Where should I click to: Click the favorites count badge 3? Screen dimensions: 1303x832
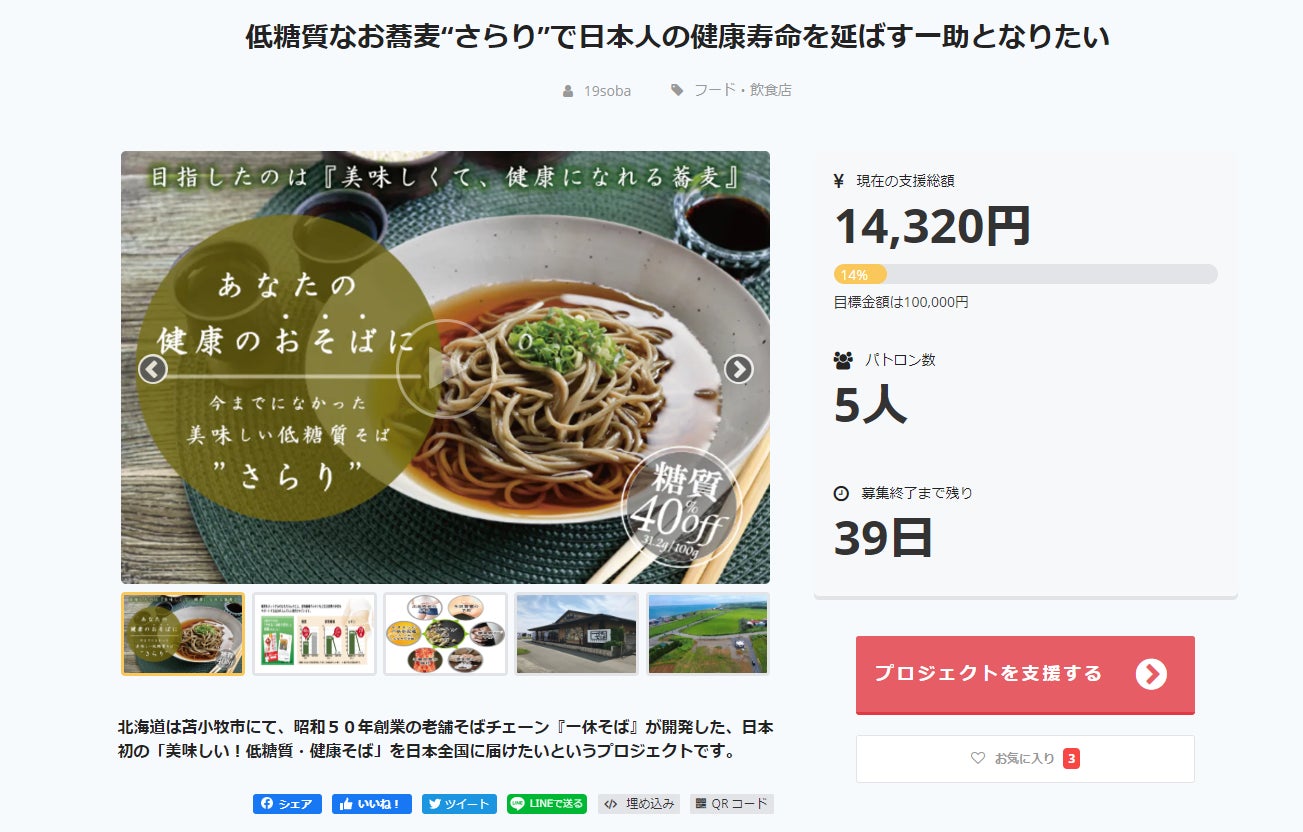tap(1071, 759)
